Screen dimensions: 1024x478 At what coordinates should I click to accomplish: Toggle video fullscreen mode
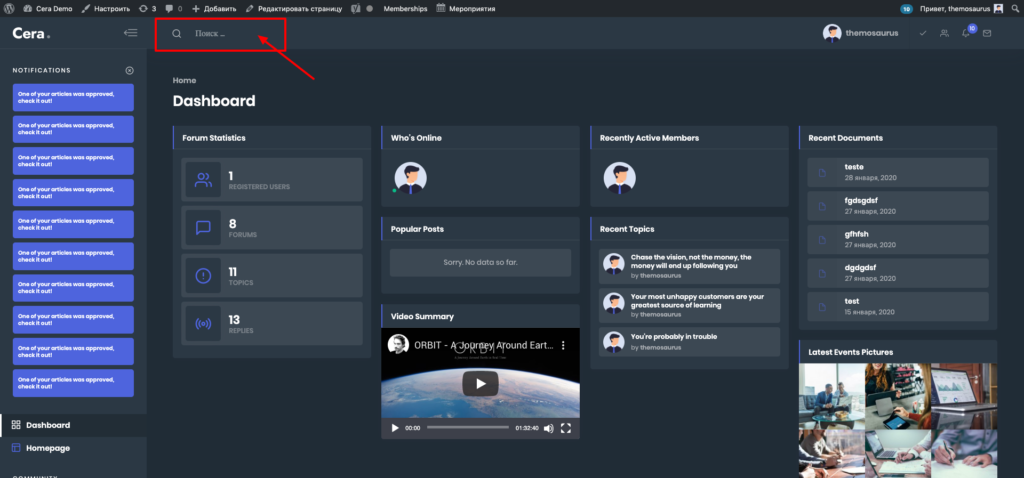click(566, 428)
